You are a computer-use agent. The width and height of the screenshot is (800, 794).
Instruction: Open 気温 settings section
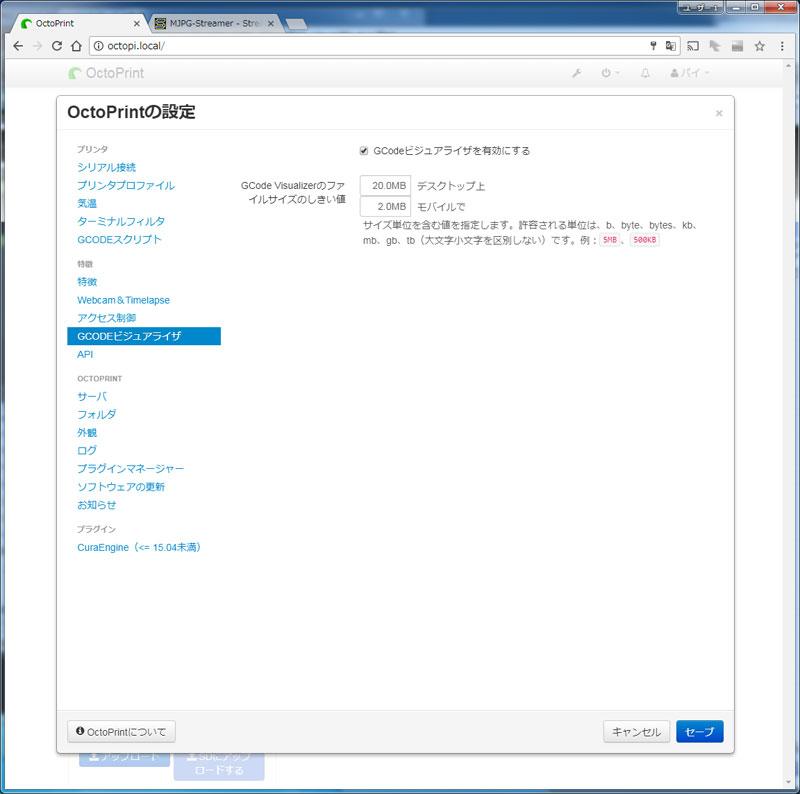tap(87, 204)
